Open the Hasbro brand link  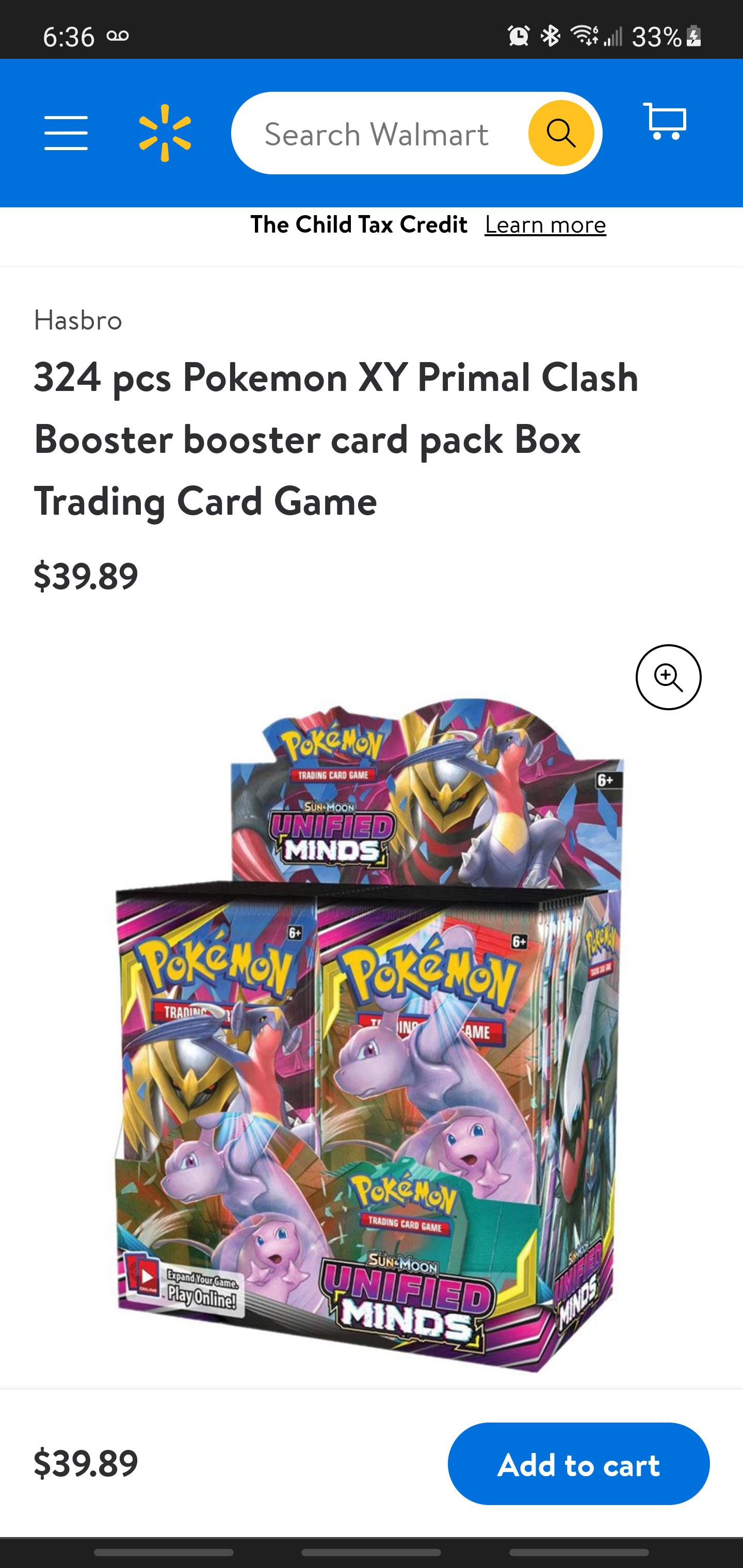point(78,320)
